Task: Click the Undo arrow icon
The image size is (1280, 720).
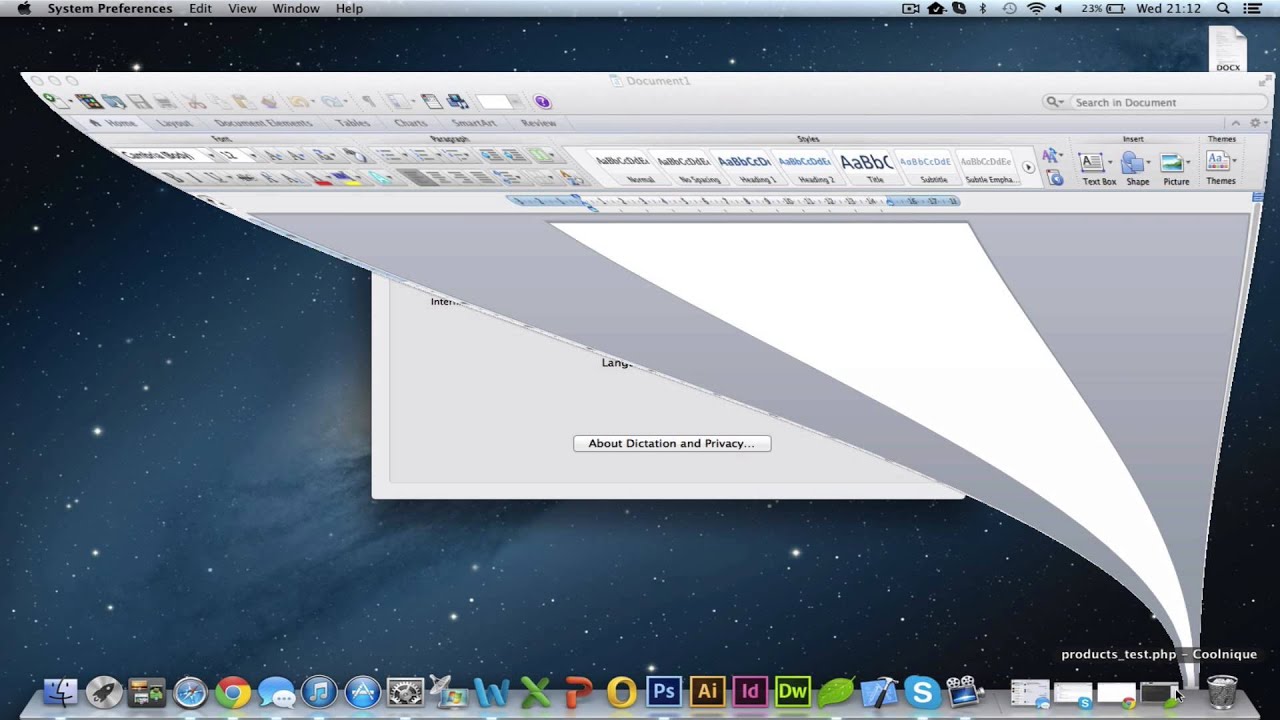Action: point(298,101)
